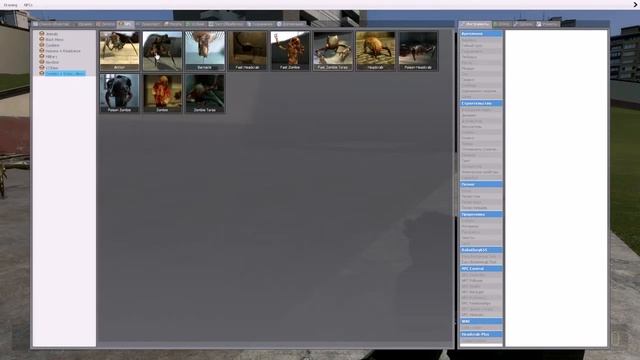Spawn the Poison Zombie NPC
Screen dimensions: 640x360
pos(119,93)
